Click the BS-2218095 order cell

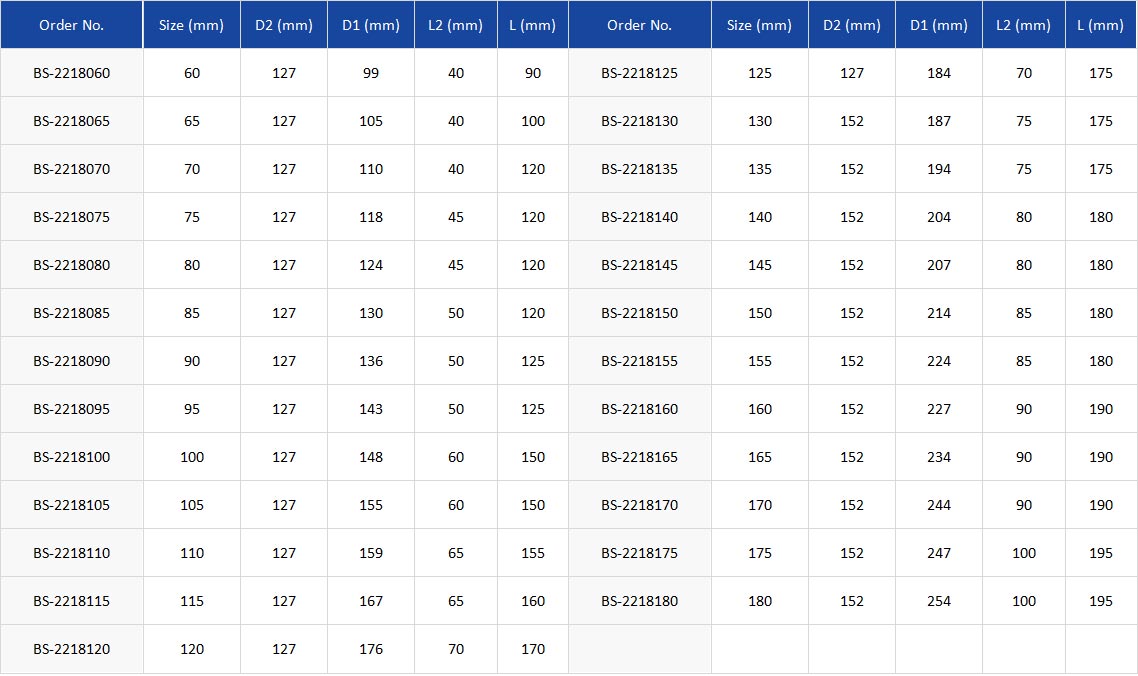[71, 409]
